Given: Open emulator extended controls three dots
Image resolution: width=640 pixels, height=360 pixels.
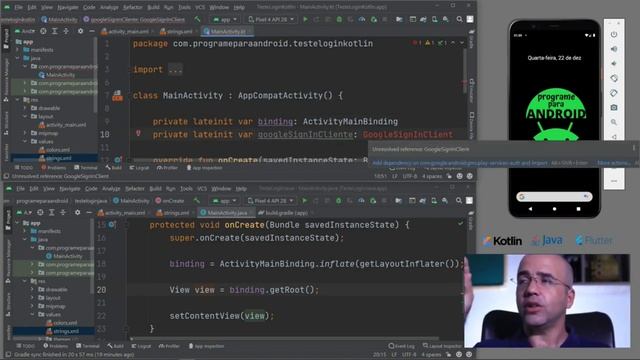Looking at the screenshot, I should click(614, 181).
